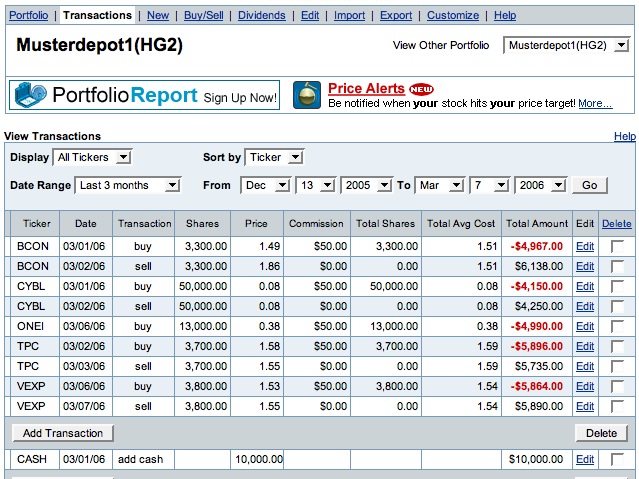Screen dimensions: 639x479
Task: Open the Price Alerts link
Action: pos(366,88)
